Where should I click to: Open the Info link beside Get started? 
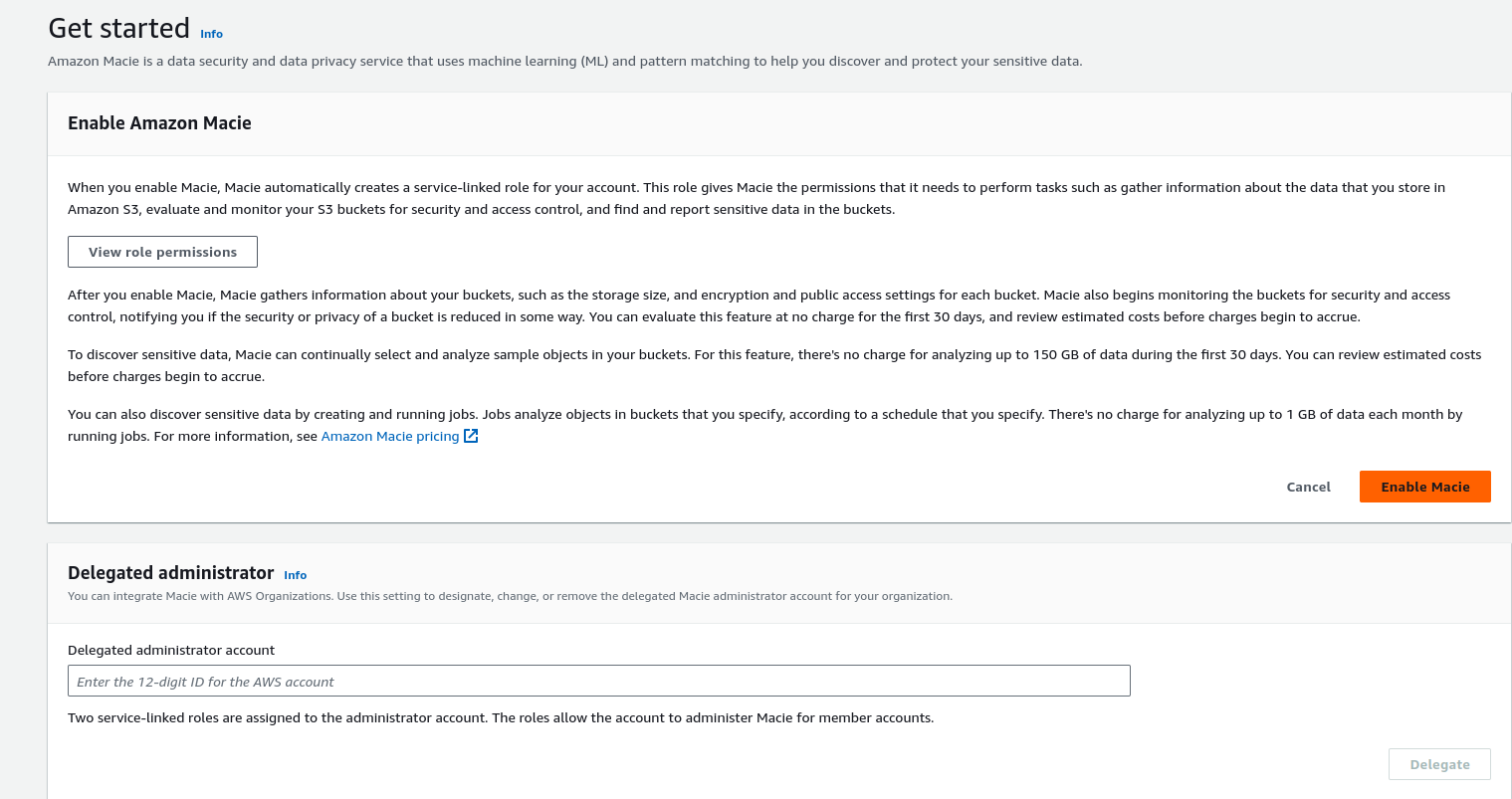pos(211,34)
